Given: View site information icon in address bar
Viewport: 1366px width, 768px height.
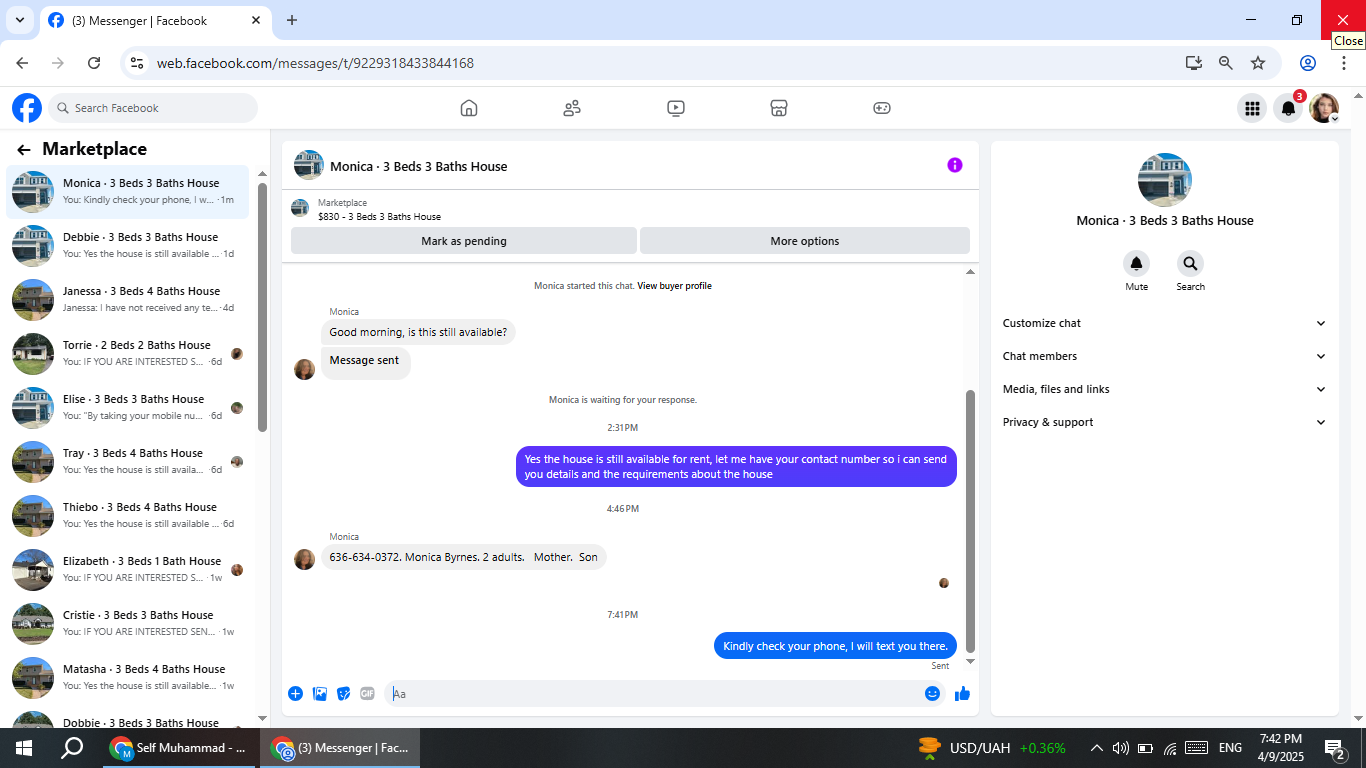Looking at the screenshot, I should pyautogui.click(x=138, y=63).
